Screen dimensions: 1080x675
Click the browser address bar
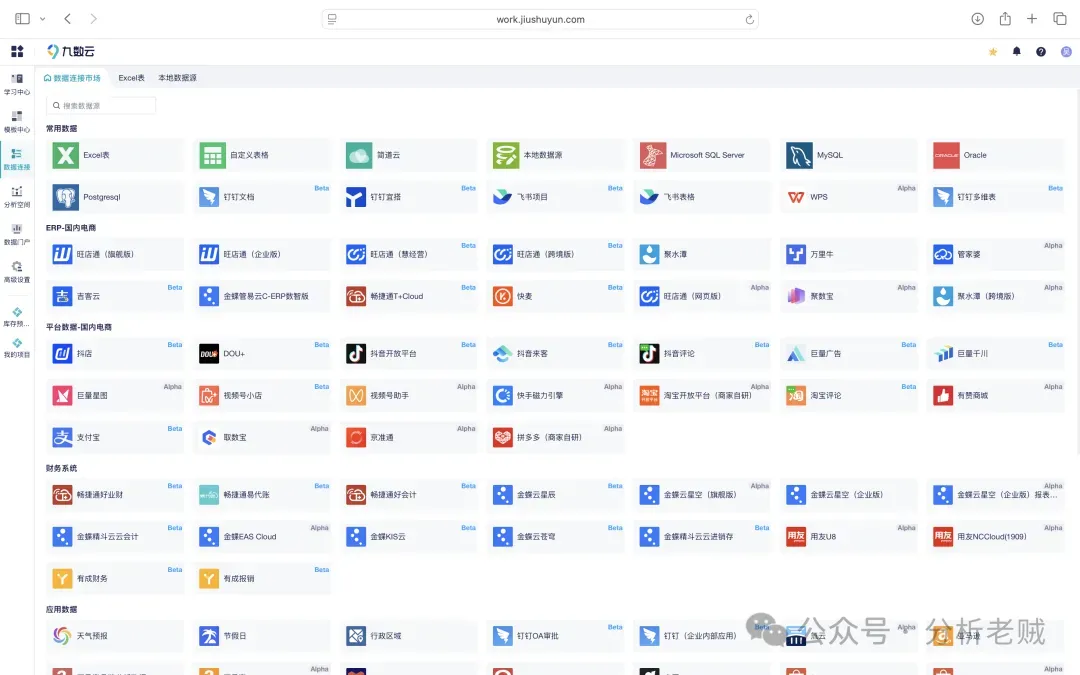[x=540, y=19]
